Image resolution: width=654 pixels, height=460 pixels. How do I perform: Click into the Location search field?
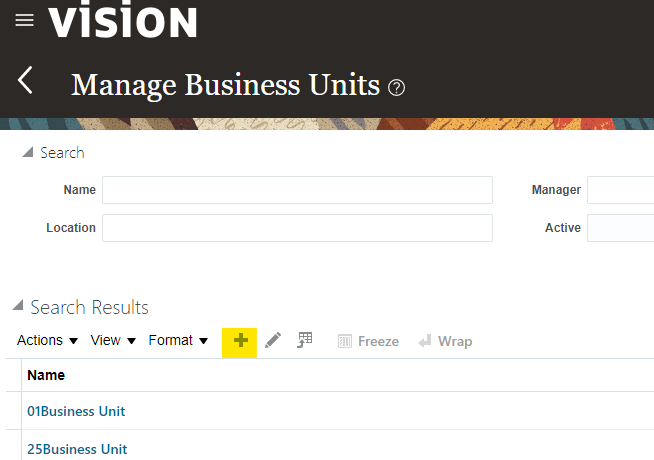[x=297, y=228]
